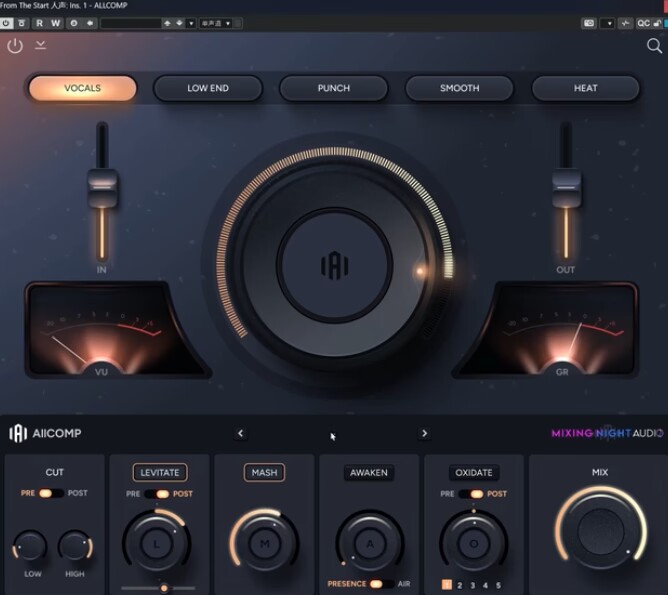The width and height of the screenshot is (668, 595).
Task: Toggle the LEVITATE module button
Action: pyautogui.click(x=160, y=472)
